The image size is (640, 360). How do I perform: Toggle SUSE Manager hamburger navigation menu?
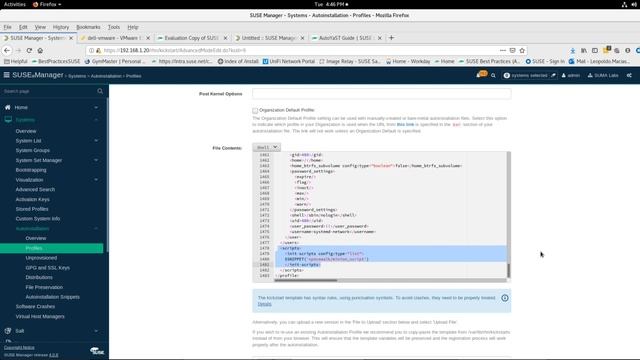(x=7, y=75)
